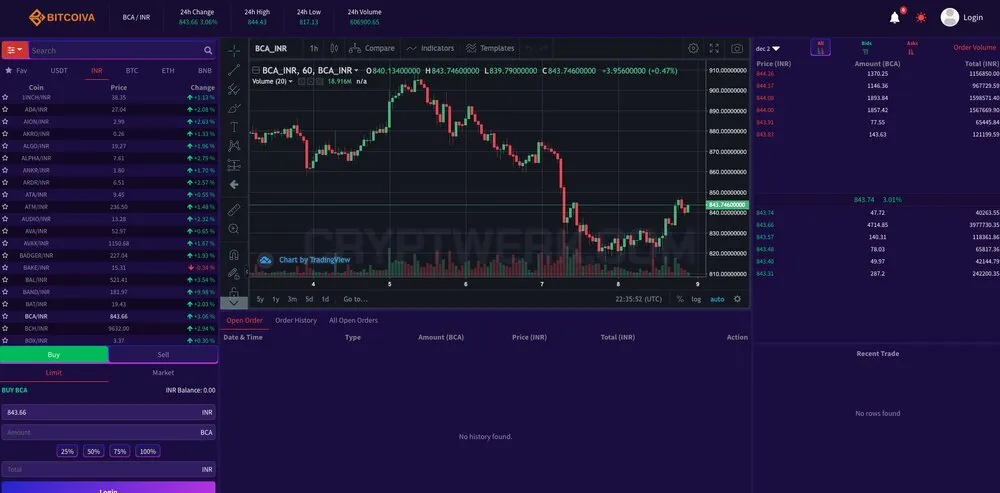Collapse the drawing toolbar with bottom chevron
Viewport: 1000px width, 493px height.
click(x=233, y=303)
